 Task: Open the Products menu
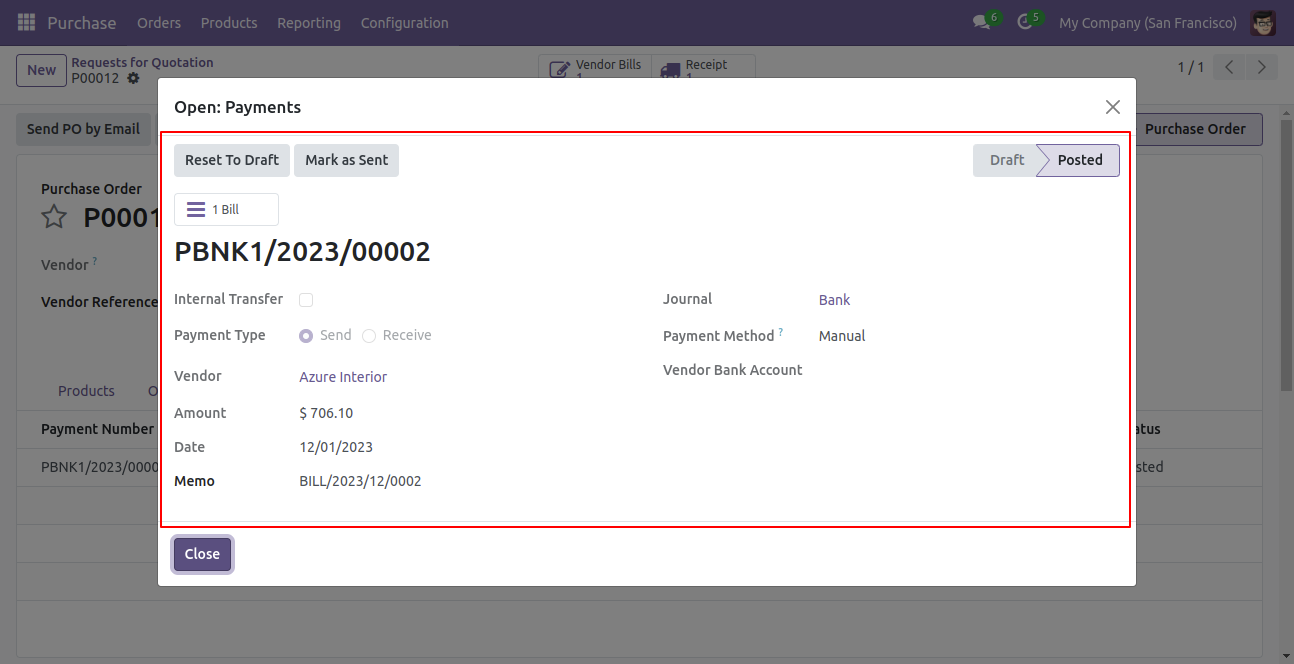coord(229,22)
